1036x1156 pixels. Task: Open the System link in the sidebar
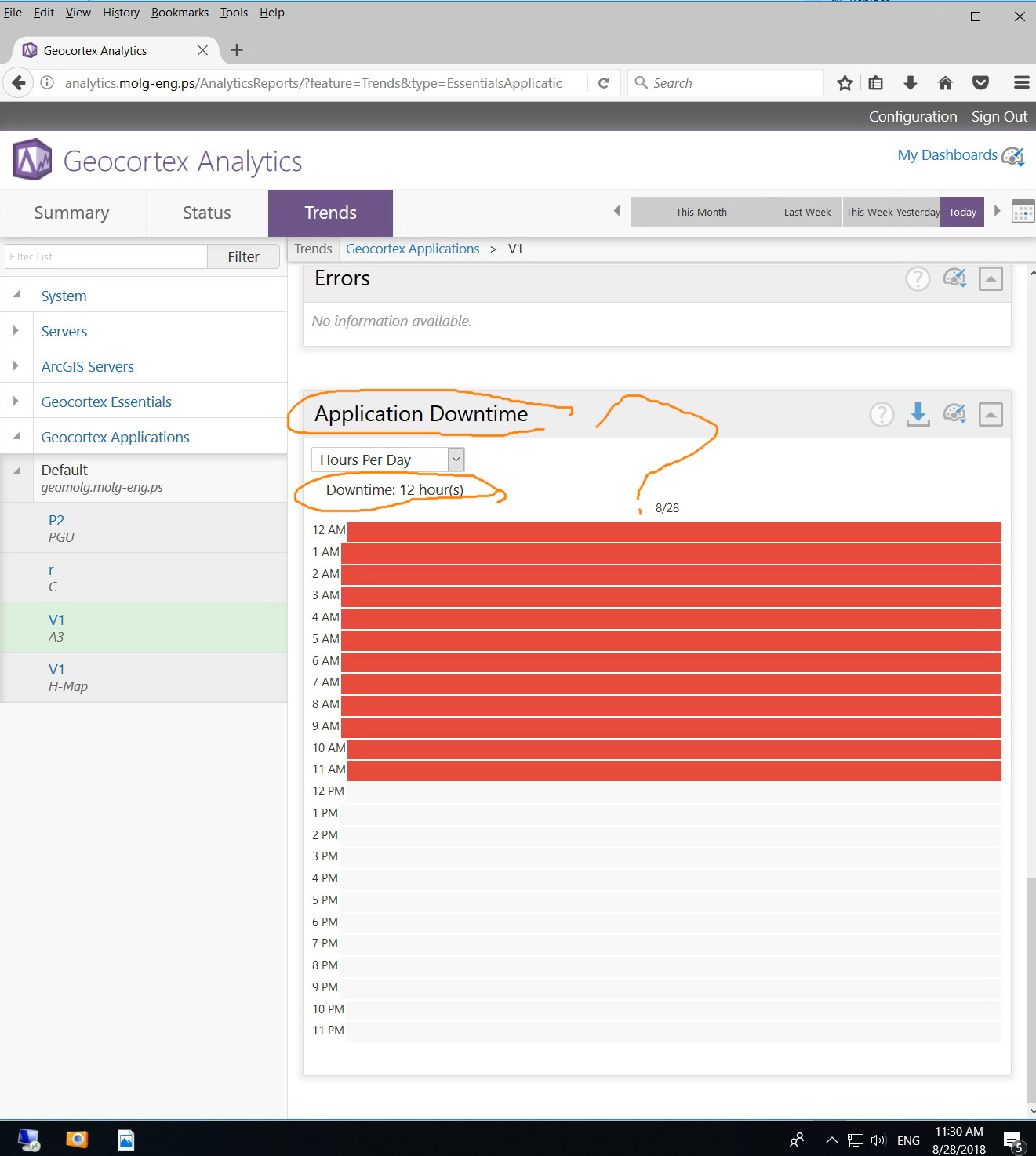pyautogui.click(x=64, y=296)
